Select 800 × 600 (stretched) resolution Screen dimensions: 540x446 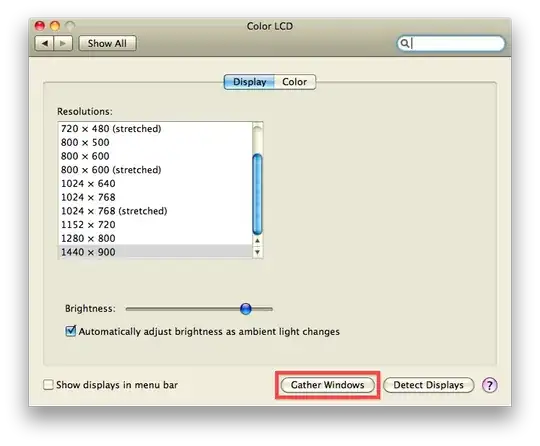click(155, 170)
